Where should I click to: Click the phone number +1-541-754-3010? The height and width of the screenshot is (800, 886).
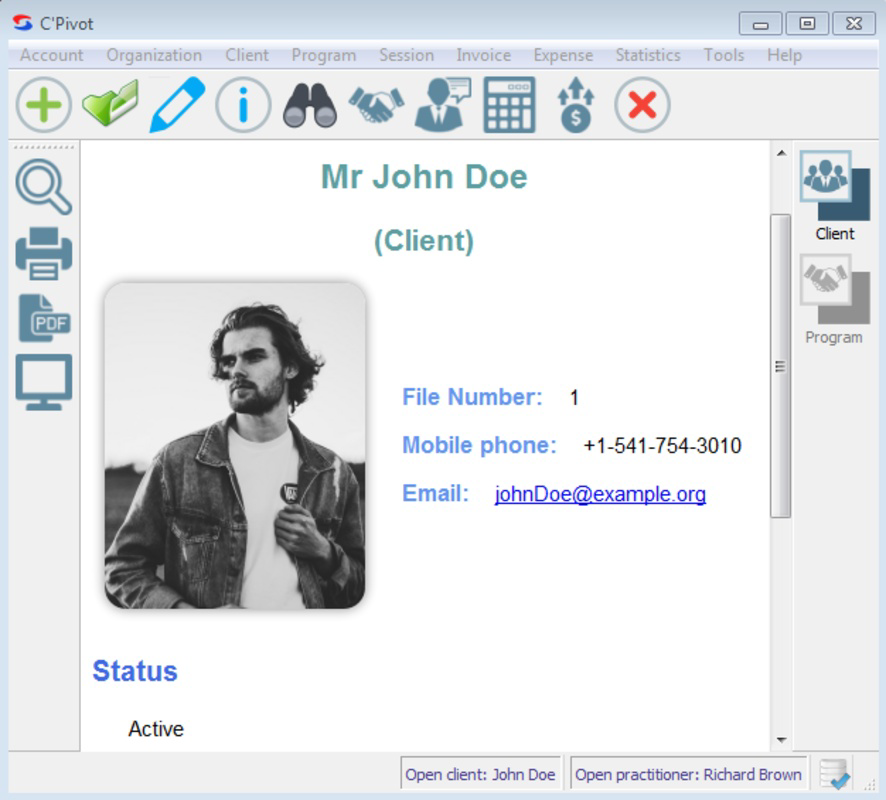point(662,446)
